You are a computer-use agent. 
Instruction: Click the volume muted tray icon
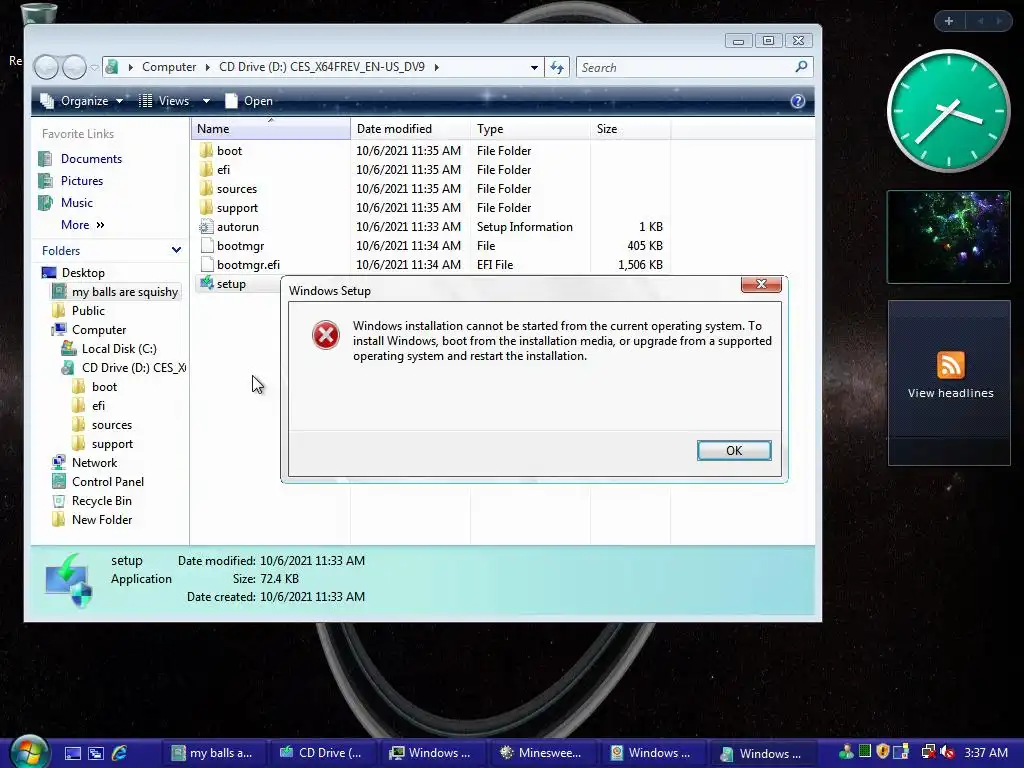pyautogui.click(x=948, y=753)
